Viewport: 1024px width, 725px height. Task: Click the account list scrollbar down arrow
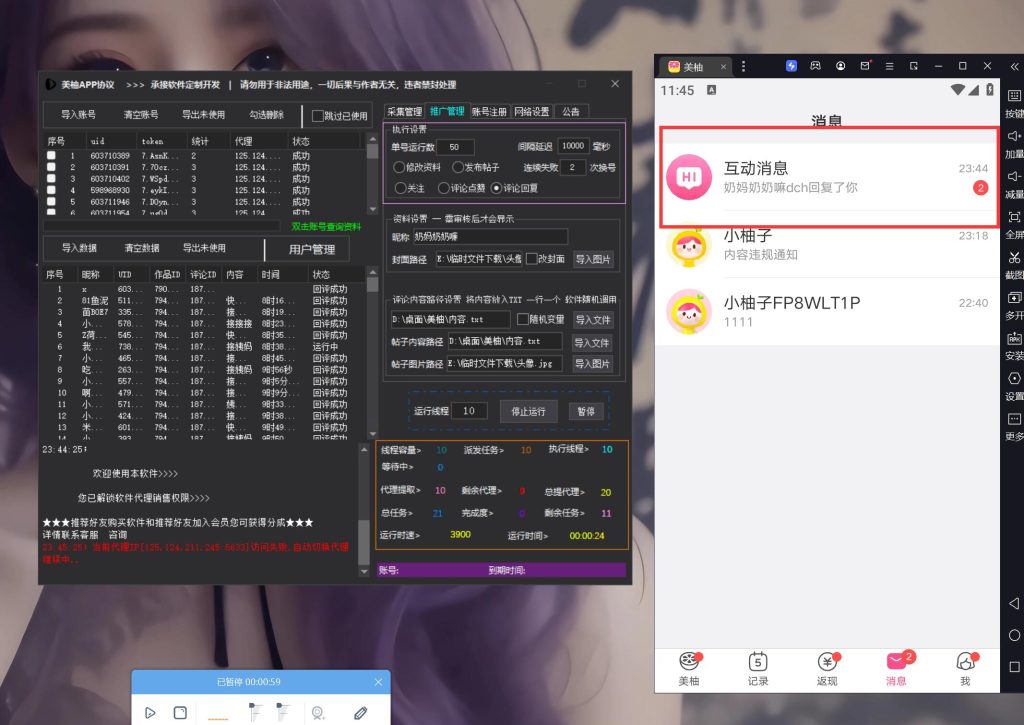[373, 209]
